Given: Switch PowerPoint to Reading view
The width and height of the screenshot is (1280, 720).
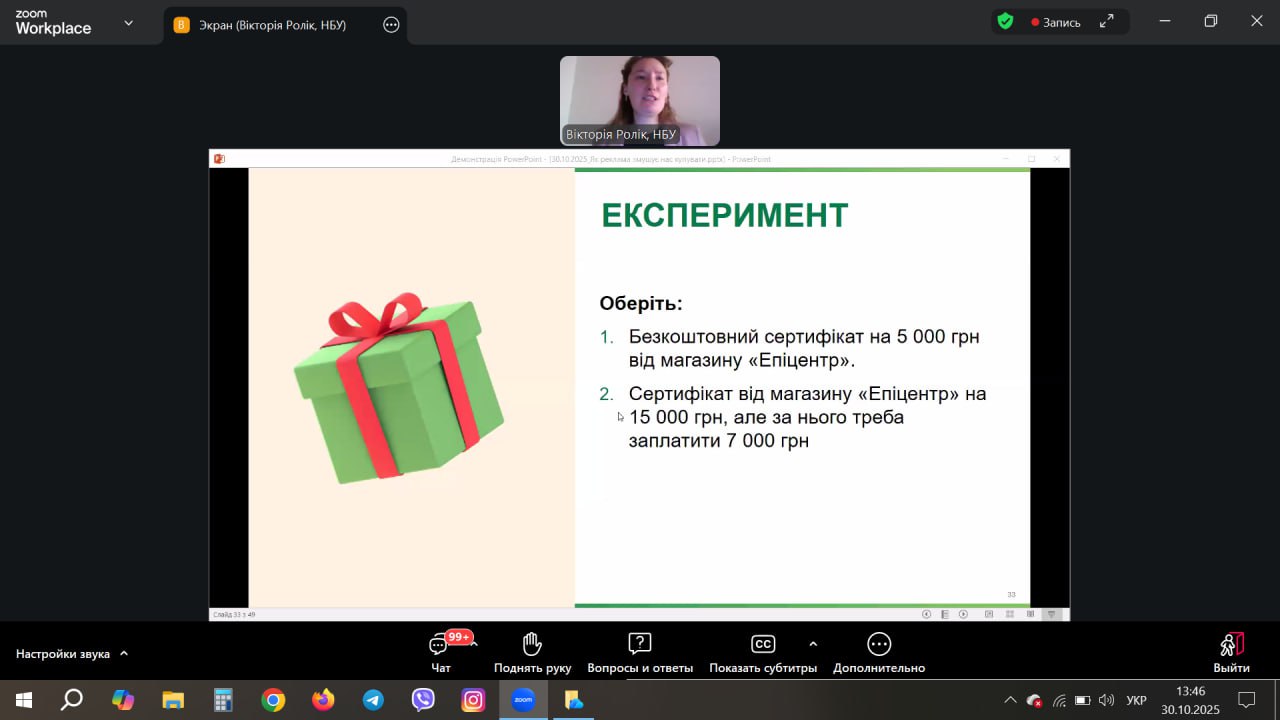Looking at the screenshot, I should [1030, 614].
